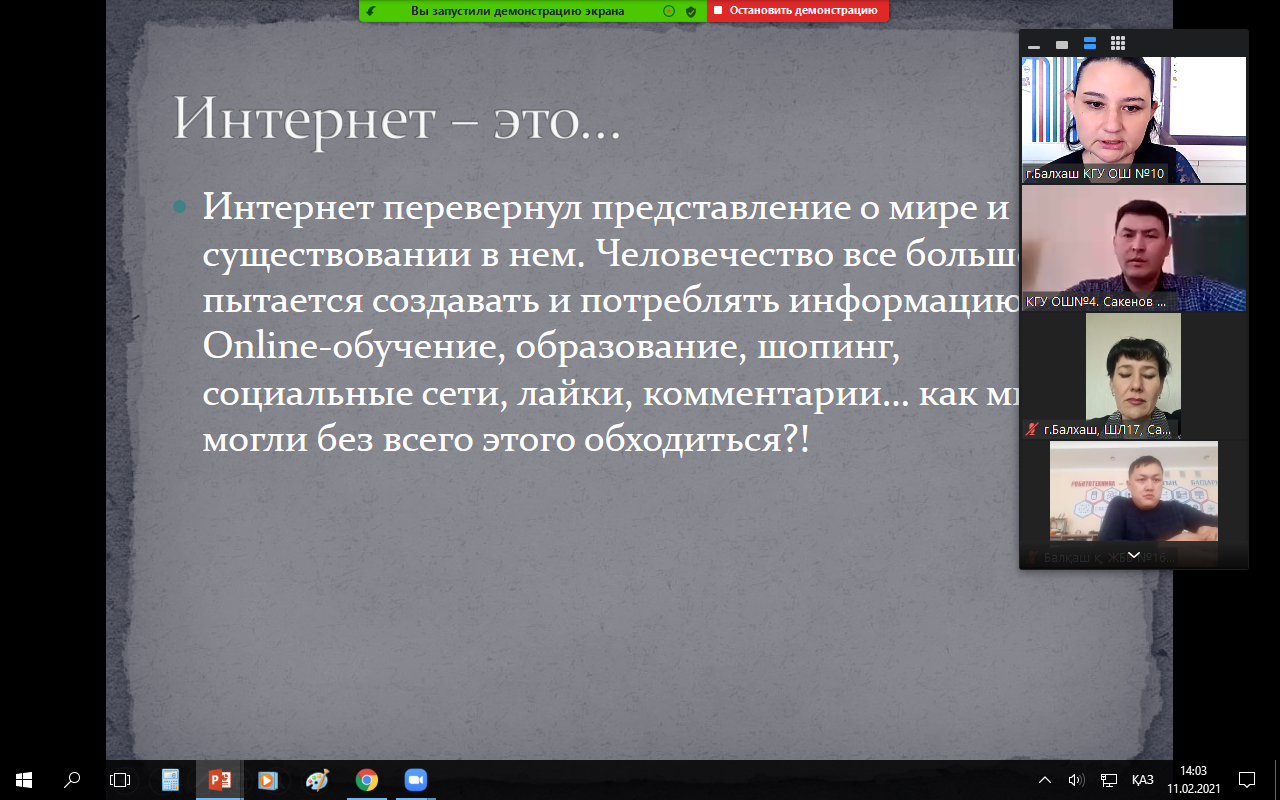
Task: Switch video panel to grid gallery view
Action: [1118, 44]
